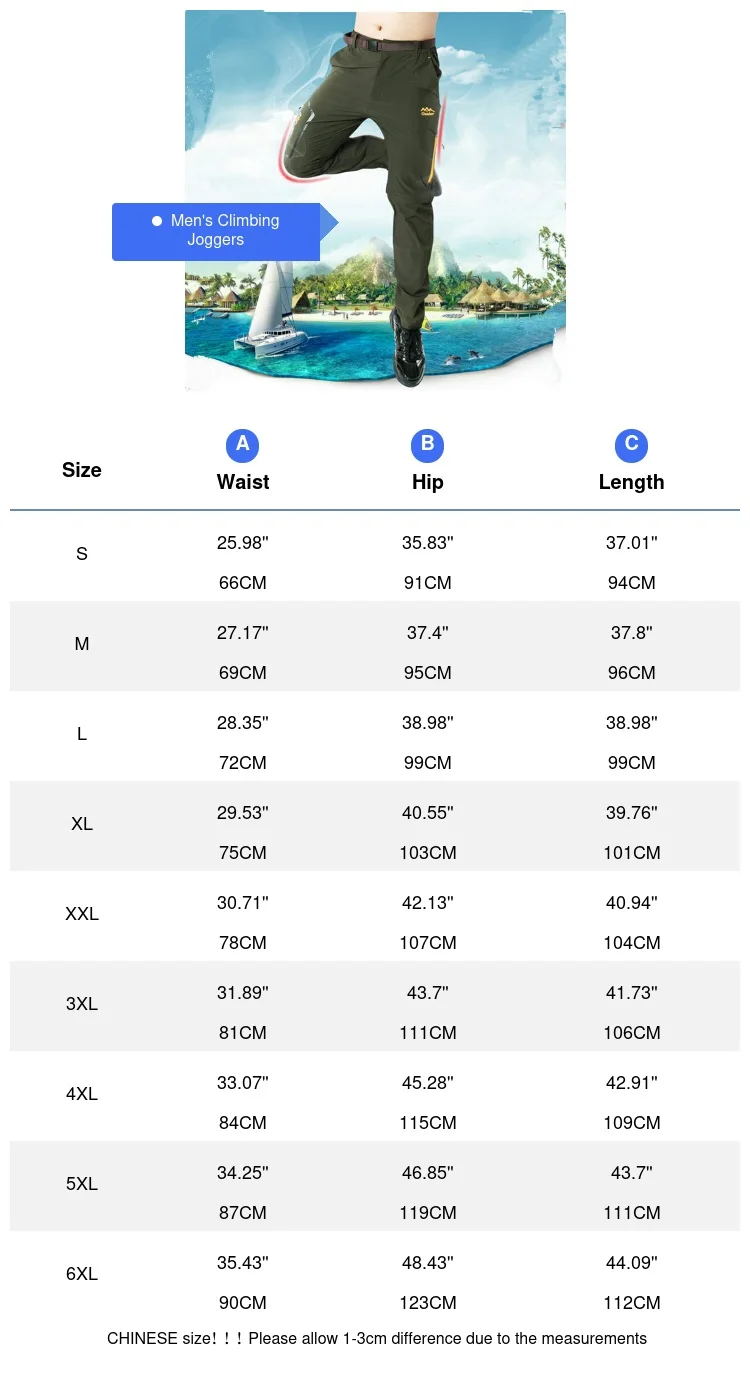Click the black hiking shoe in the photo
The width and height of the screenshot is (750, 1400).
click(x=412, y=352)
